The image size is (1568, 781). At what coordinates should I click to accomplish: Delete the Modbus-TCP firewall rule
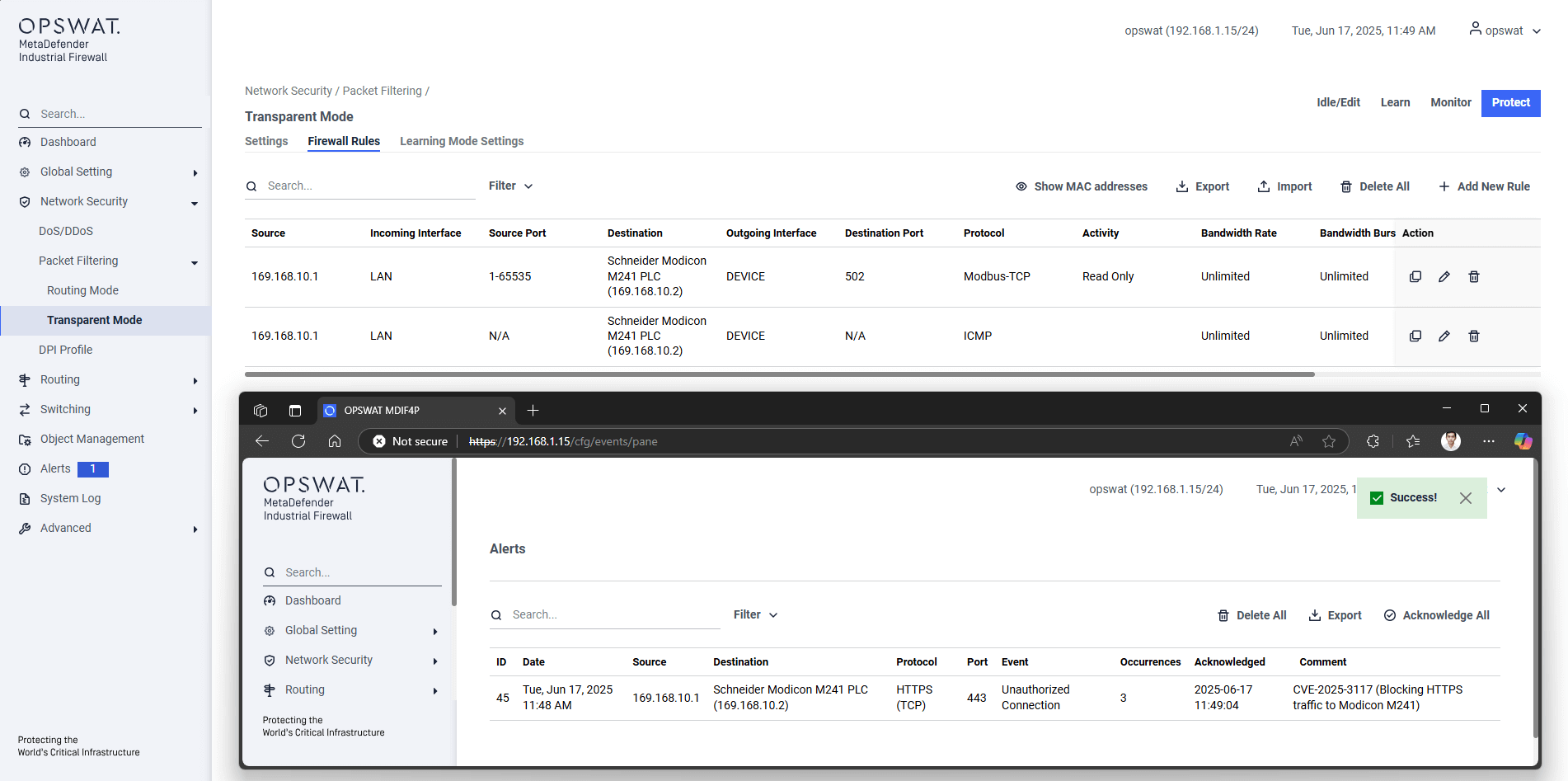[1474, 276]
